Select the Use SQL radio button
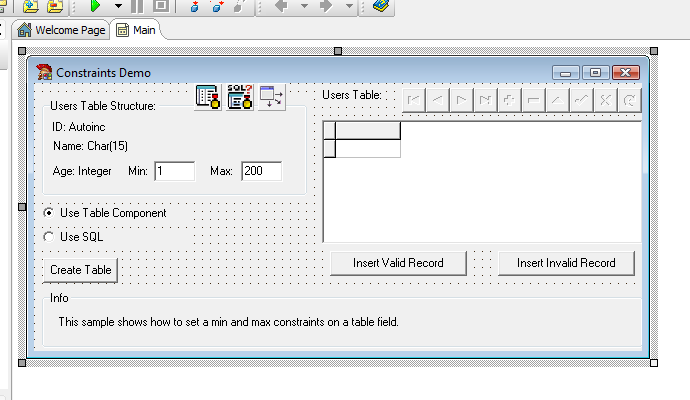 pyautogui.click(x=49, y=237)
